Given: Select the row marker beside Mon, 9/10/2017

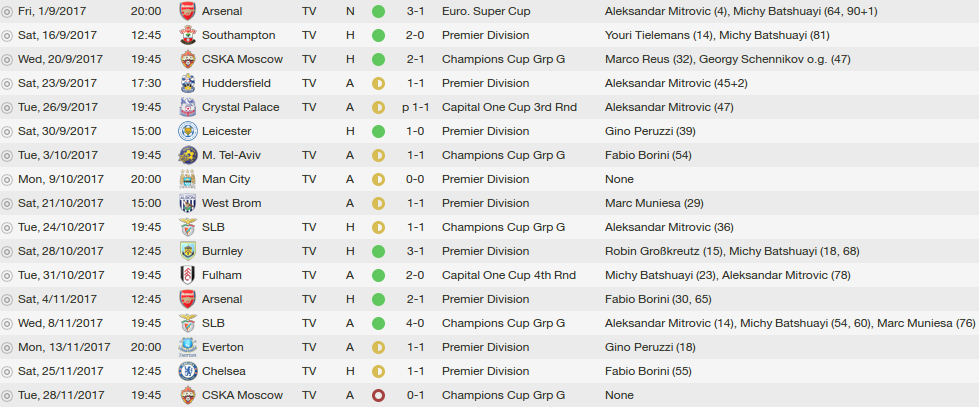Looking at the screenshot, I should (7, 180).
